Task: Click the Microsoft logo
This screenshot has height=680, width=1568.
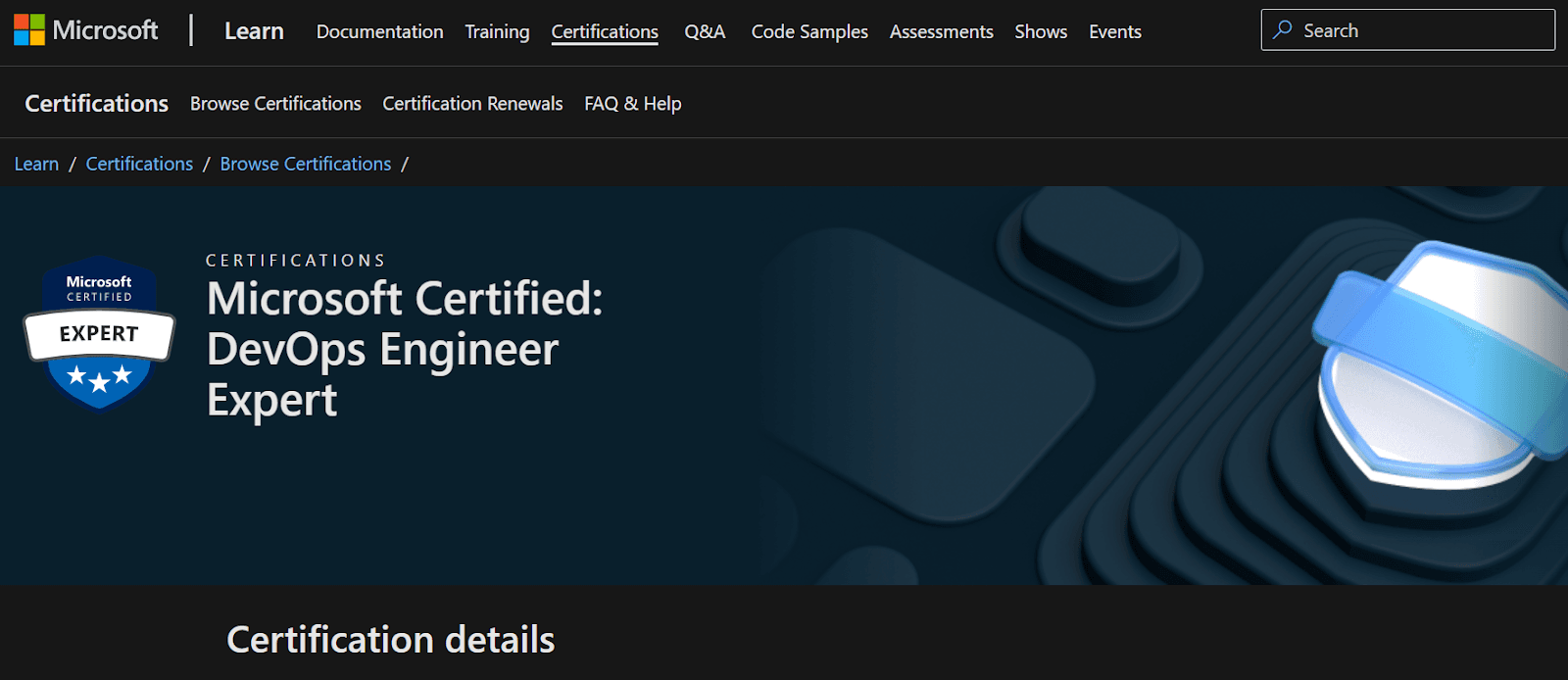Action: pos(85,30)
